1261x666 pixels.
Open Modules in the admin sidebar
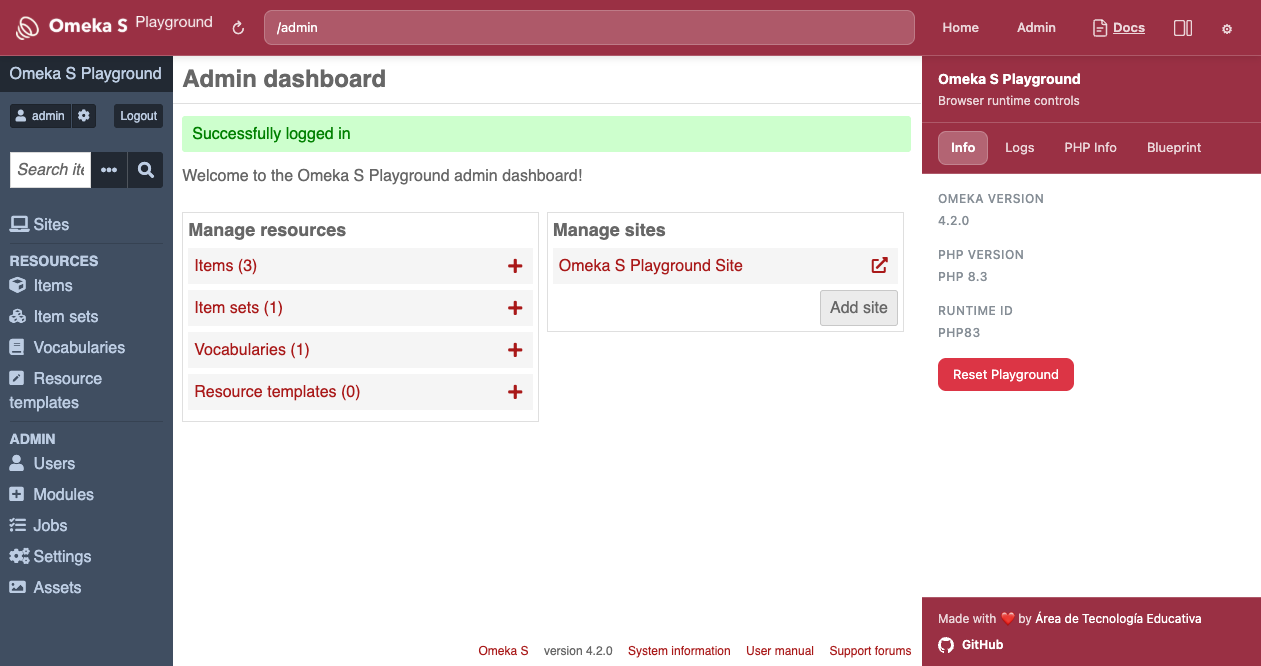(63, 495)
